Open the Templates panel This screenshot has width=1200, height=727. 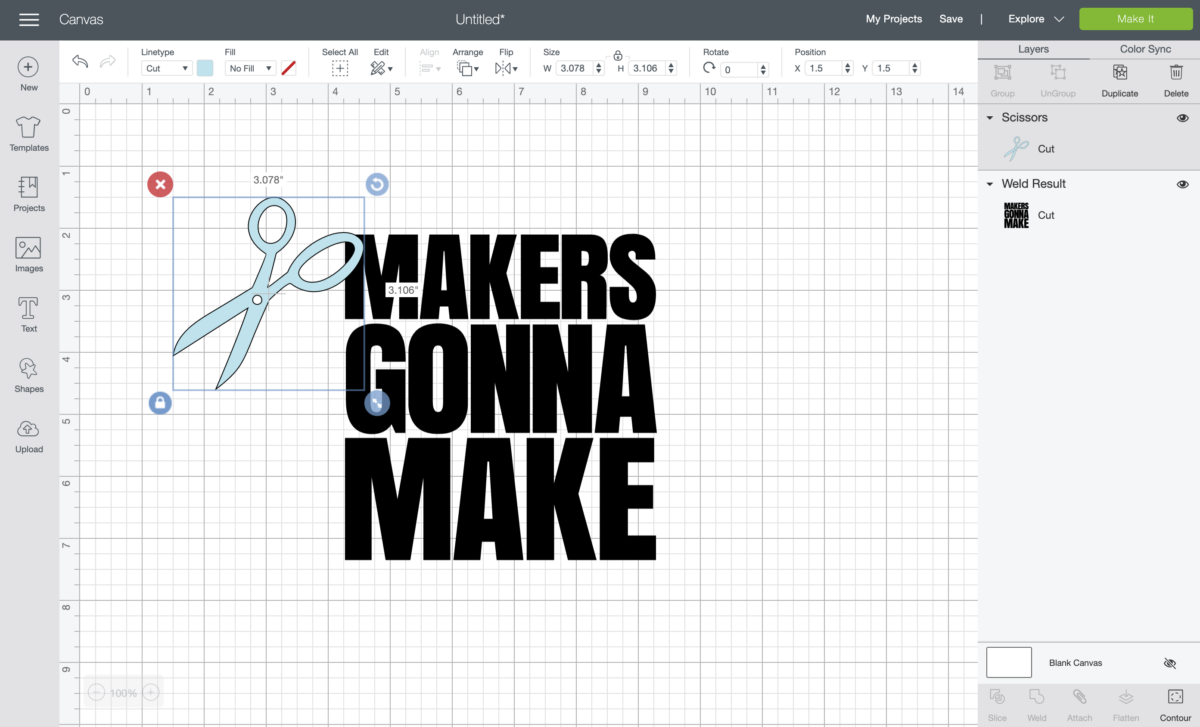pos(28,135)
